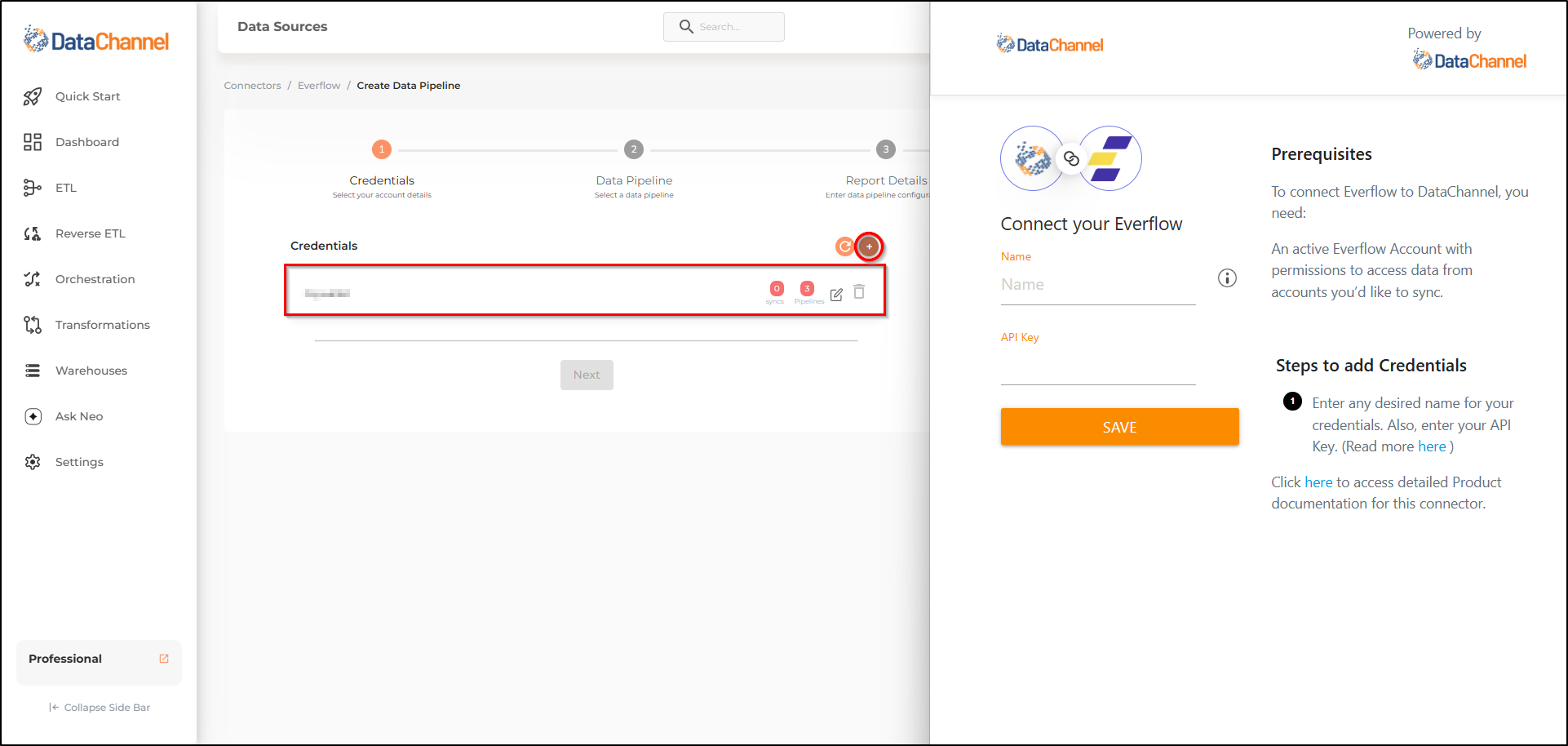Click the Quick Start rocket icon
1568x746 pixels.
tap(33, 96)
